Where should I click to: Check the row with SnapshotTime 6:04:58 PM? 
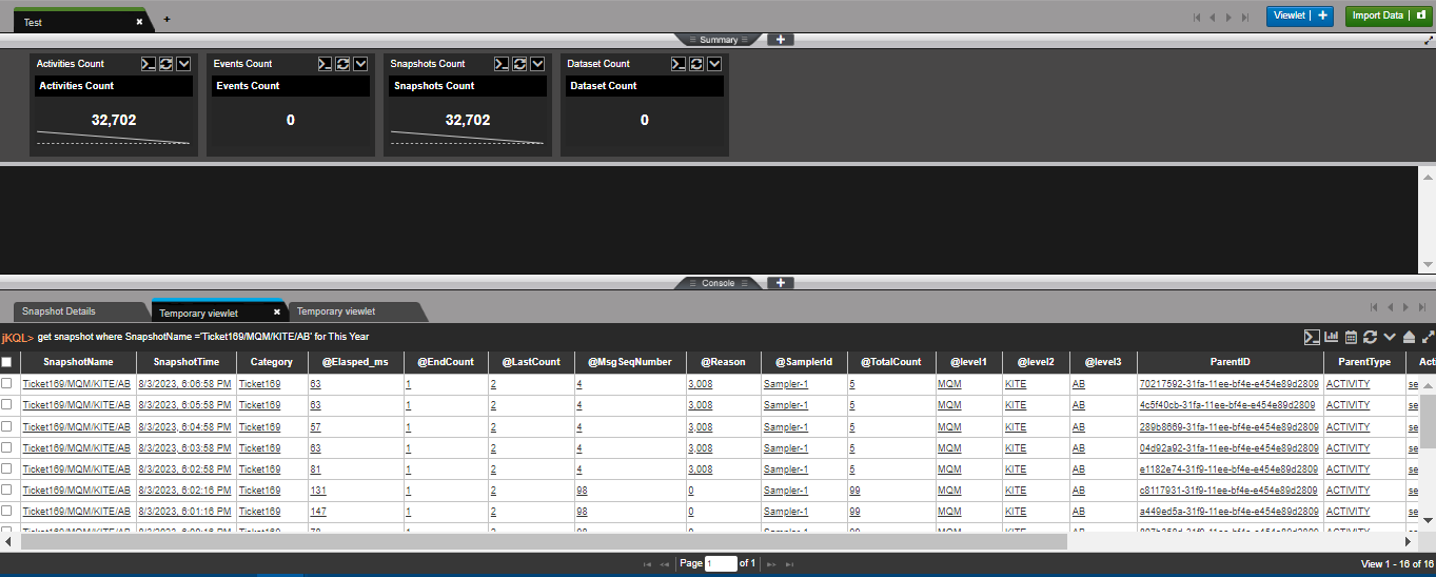point(7,426)
